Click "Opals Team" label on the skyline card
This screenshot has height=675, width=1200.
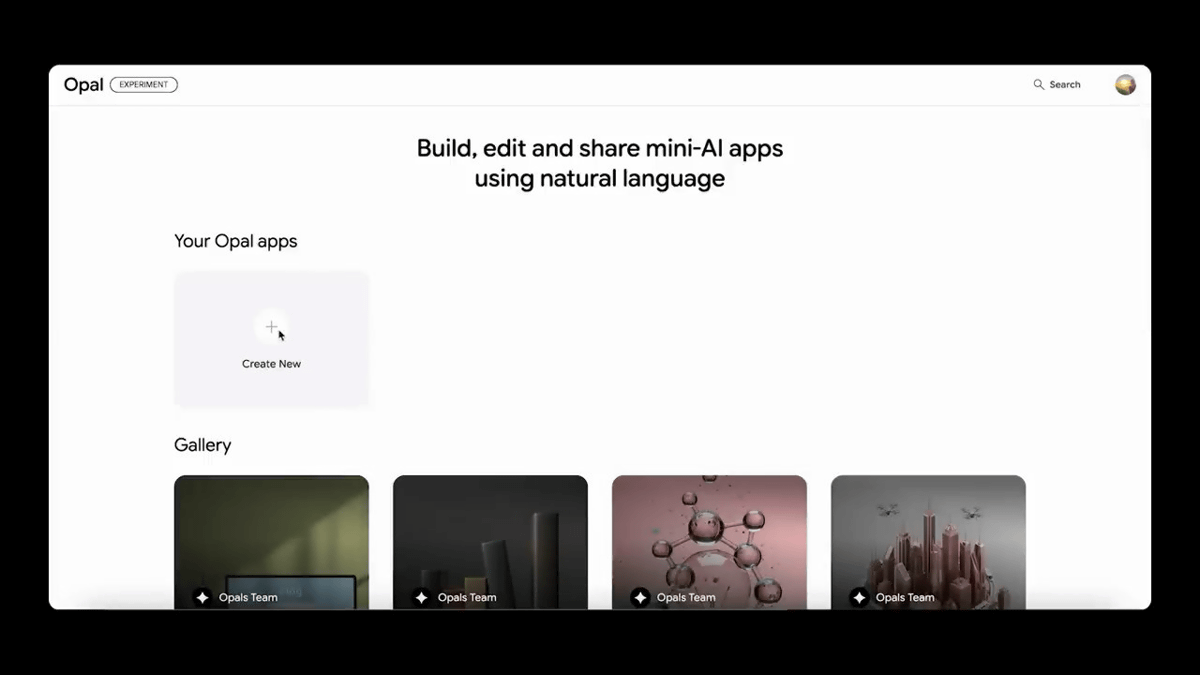[905, 598]
